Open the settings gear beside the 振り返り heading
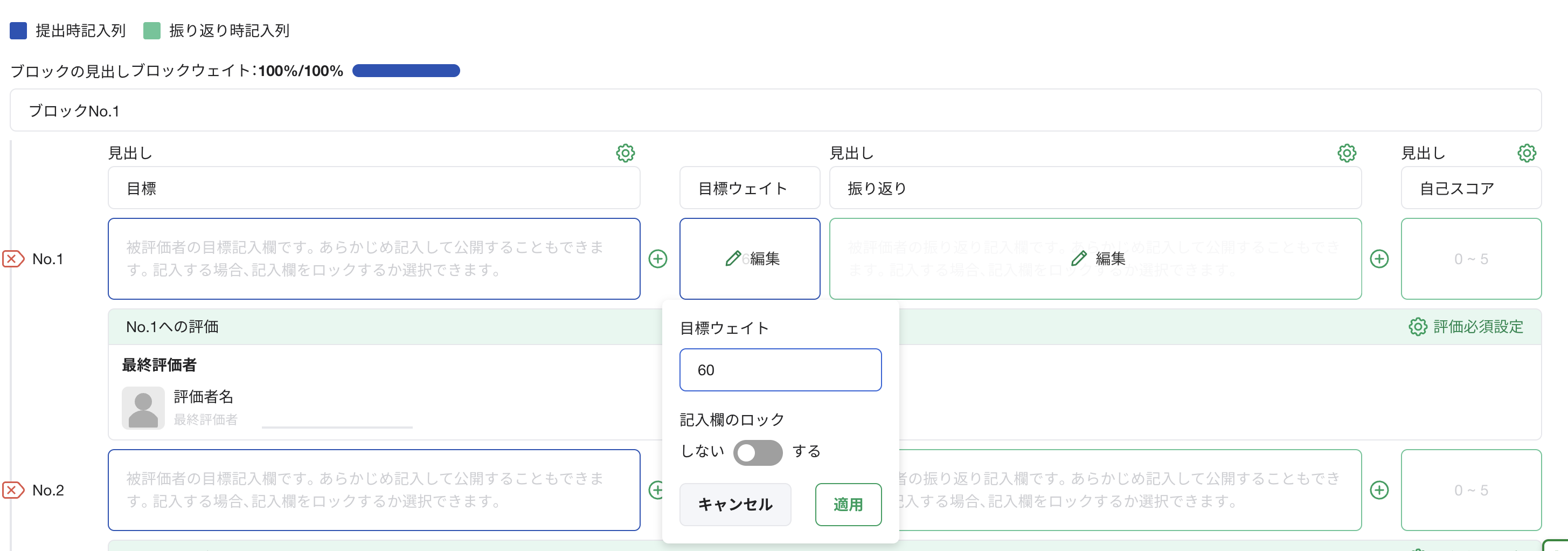 click(1347, 154)
